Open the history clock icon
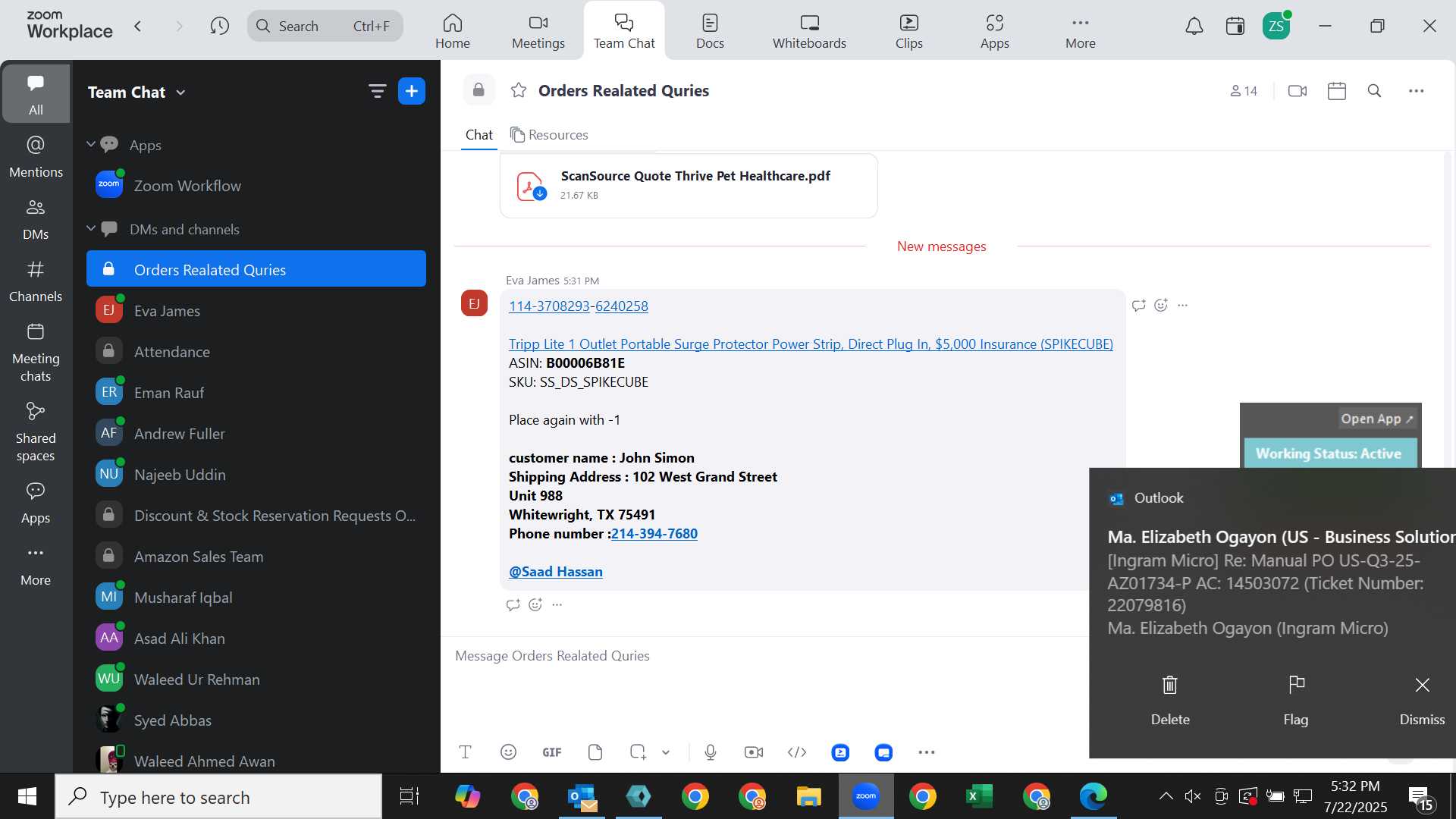This screenshot has width=1456, height=819. click(x=220, y=27)
